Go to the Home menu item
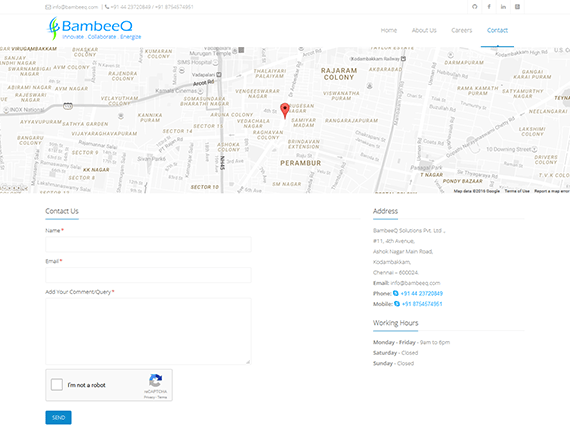Viewport: 570px width, 427px height. 389,30
